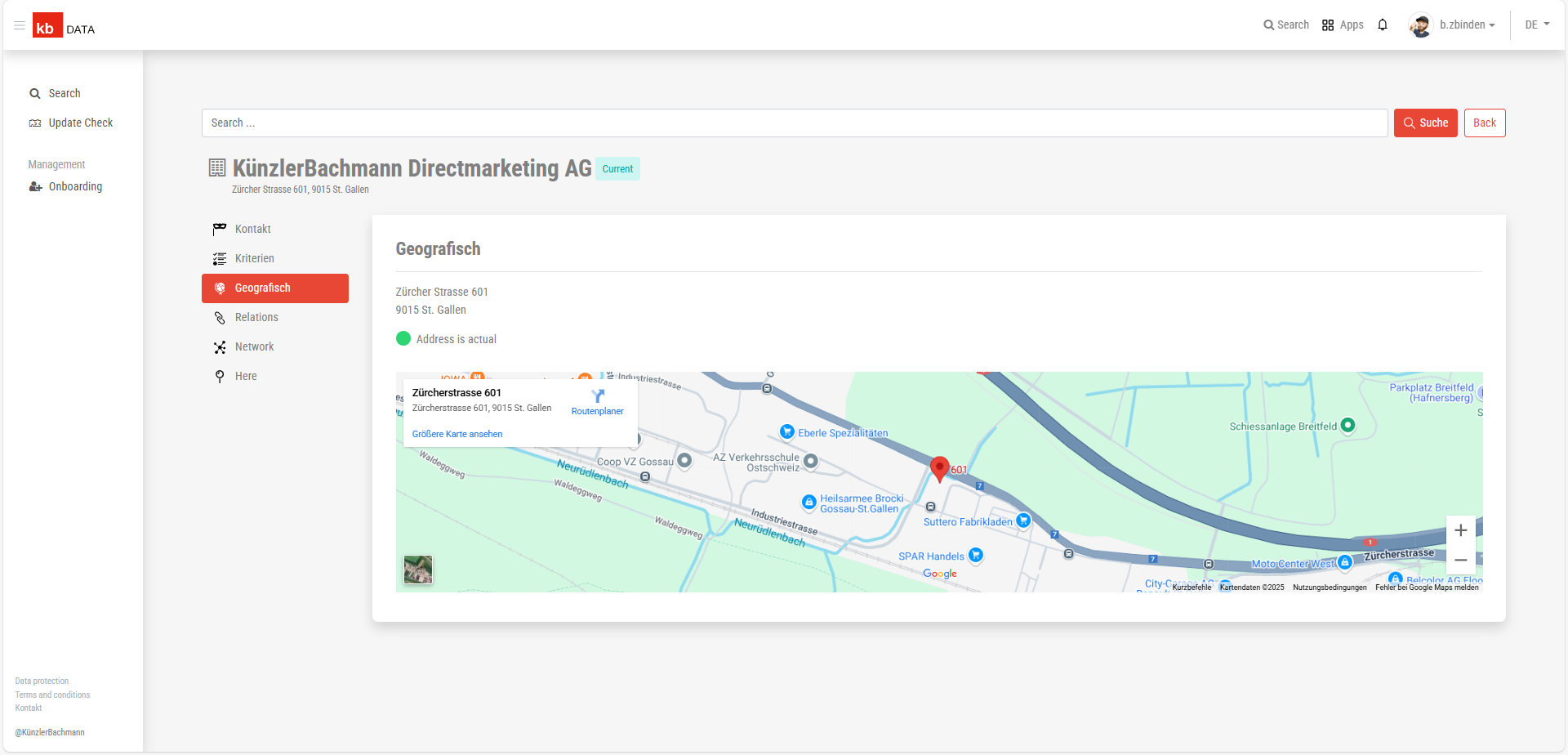Open Onboarding under Management
The height and width of the screenshot is (755, 1568).
pyautogui.click(x=65, y=186)
